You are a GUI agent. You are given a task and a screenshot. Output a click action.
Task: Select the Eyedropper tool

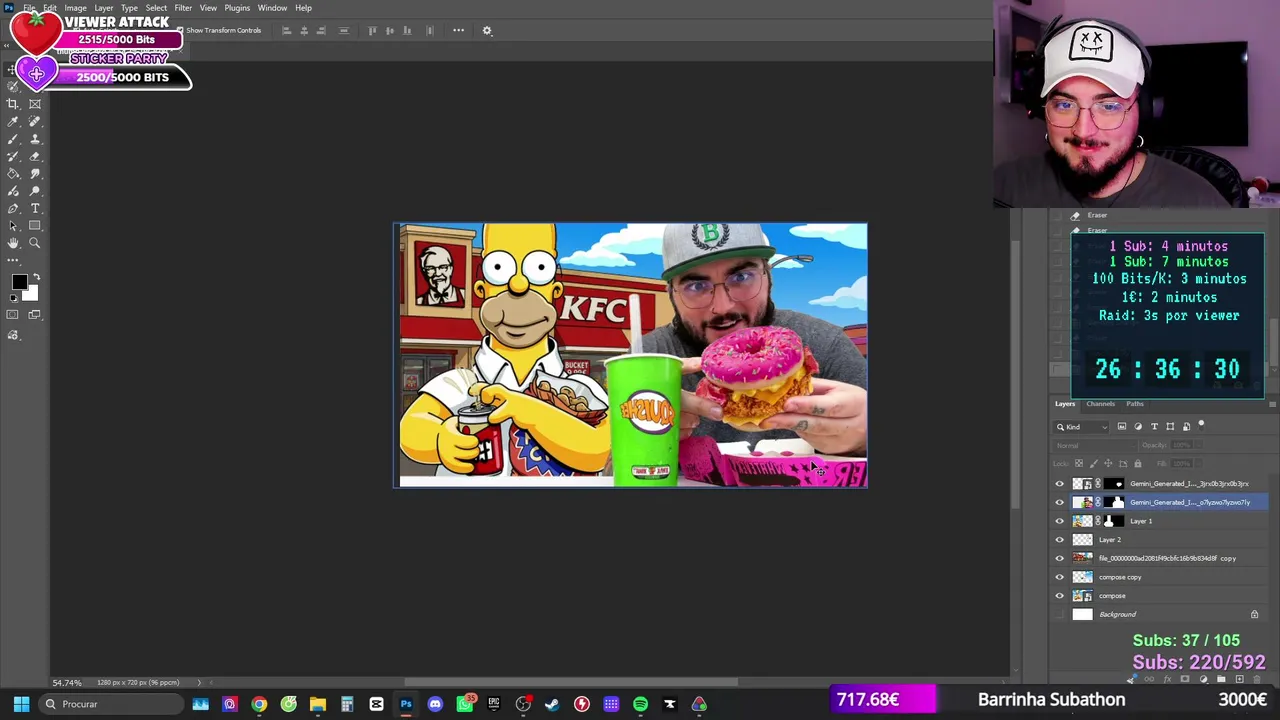(13, 121)
